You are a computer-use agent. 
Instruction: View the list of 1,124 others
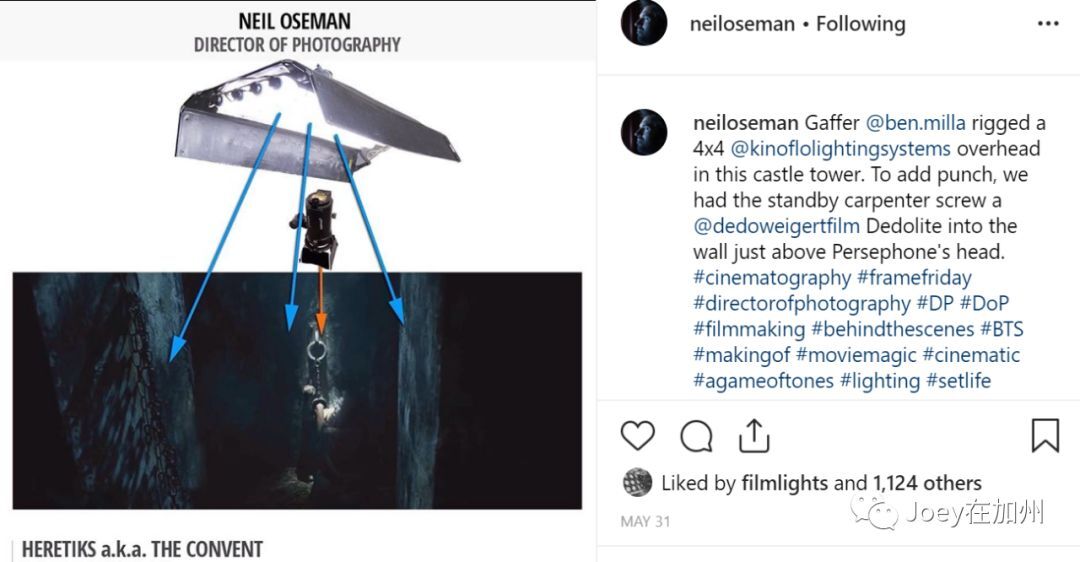[926, 483]
